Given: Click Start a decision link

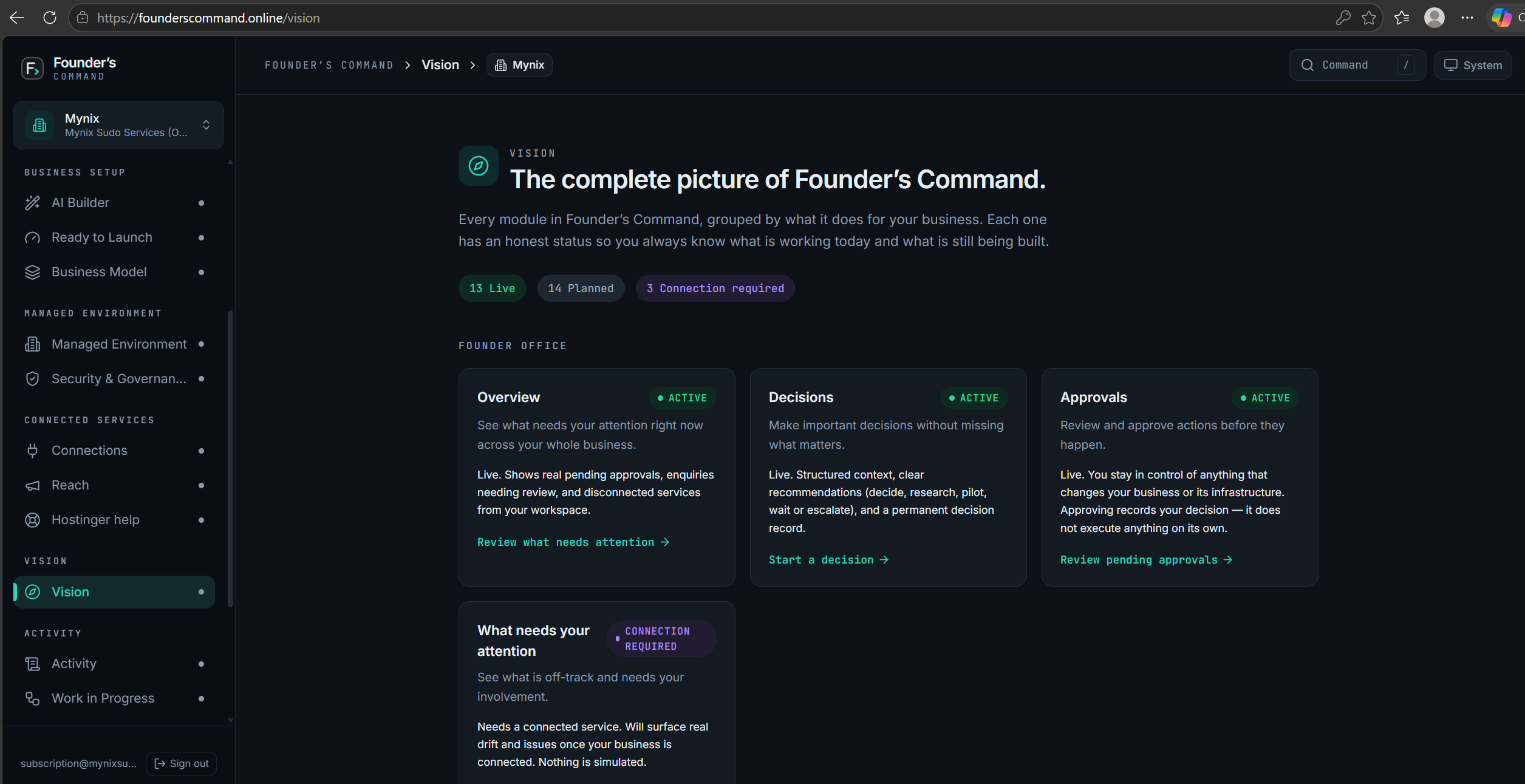Looking at the screenshot, I should tap(828, 560).
